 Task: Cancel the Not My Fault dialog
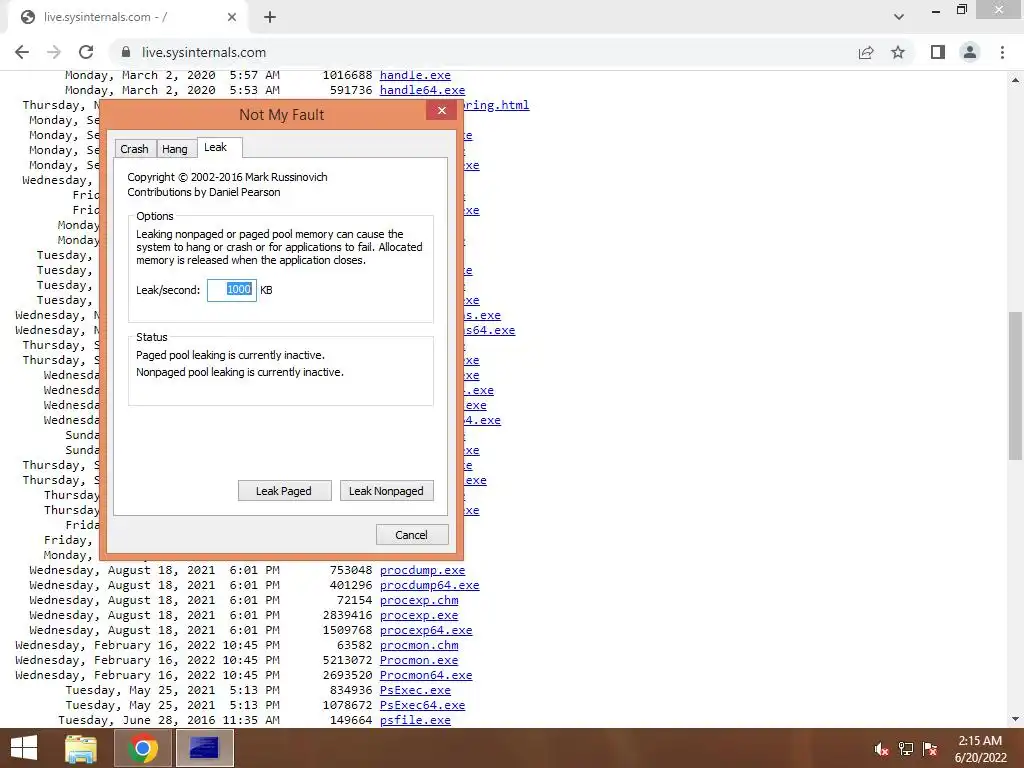(411, 535)
